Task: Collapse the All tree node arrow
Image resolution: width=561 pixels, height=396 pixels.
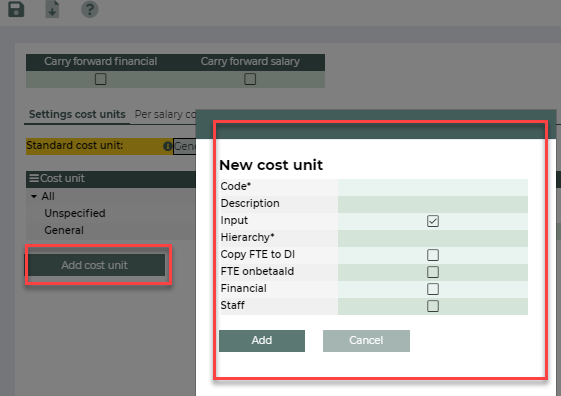Action: point(34,196)
